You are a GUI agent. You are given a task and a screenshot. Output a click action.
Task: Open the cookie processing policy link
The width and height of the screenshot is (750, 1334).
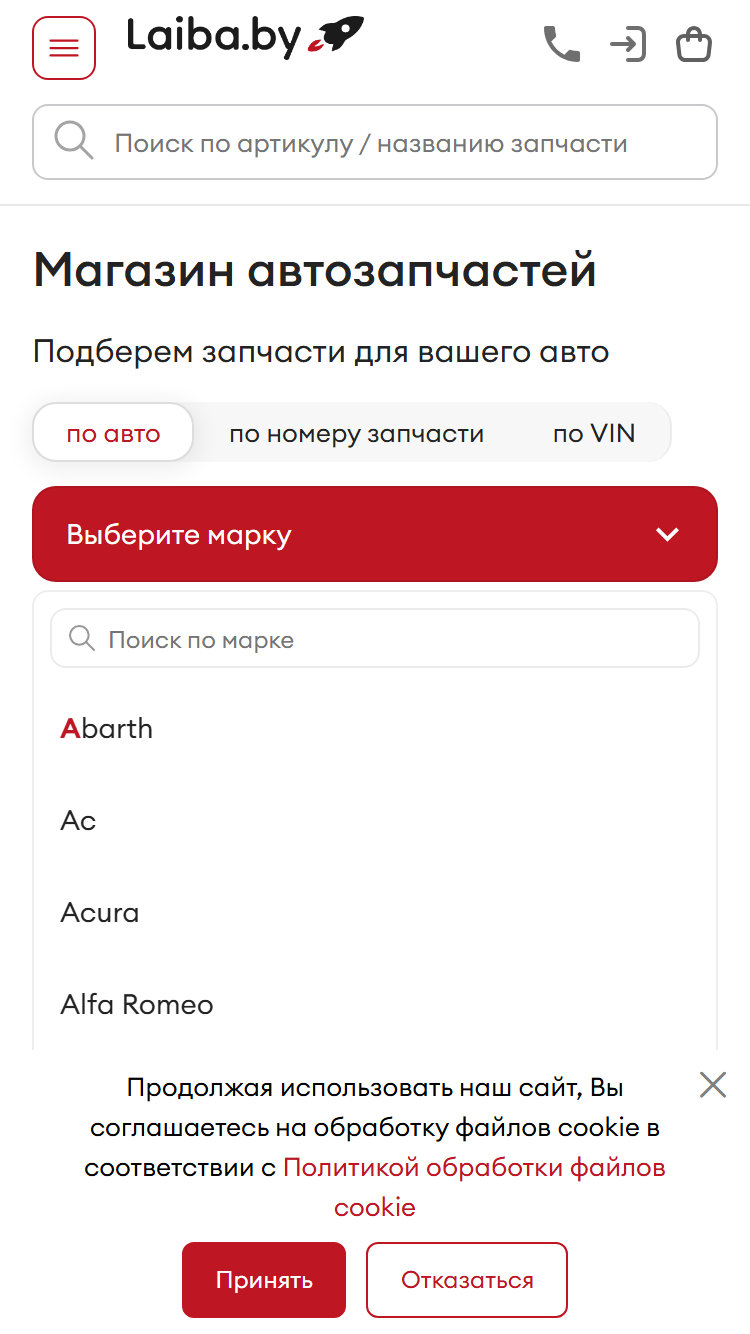475,1187
